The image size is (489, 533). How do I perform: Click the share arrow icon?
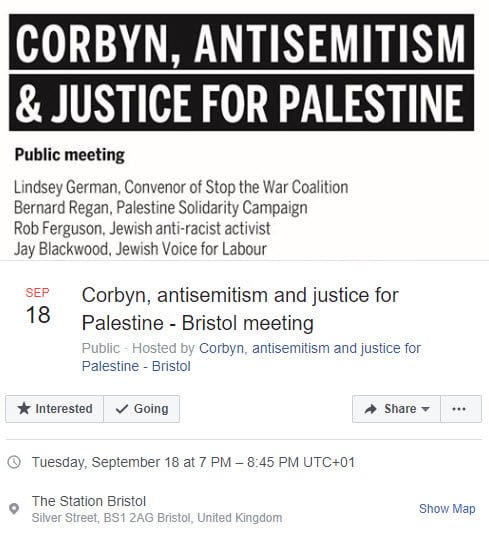[370, 409]
